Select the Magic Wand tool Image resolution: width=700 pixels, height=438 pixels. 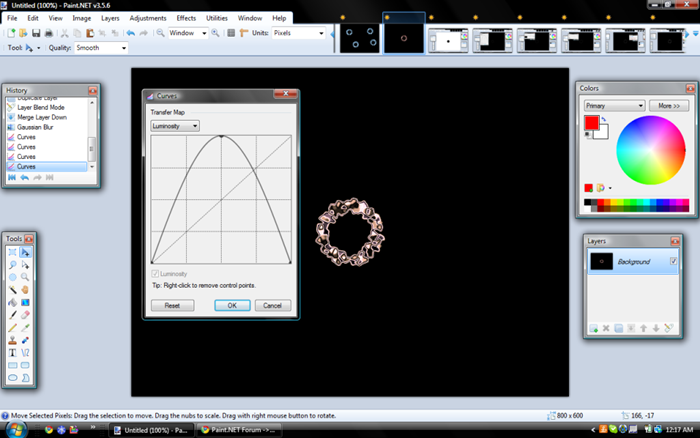tap(12, 290)
